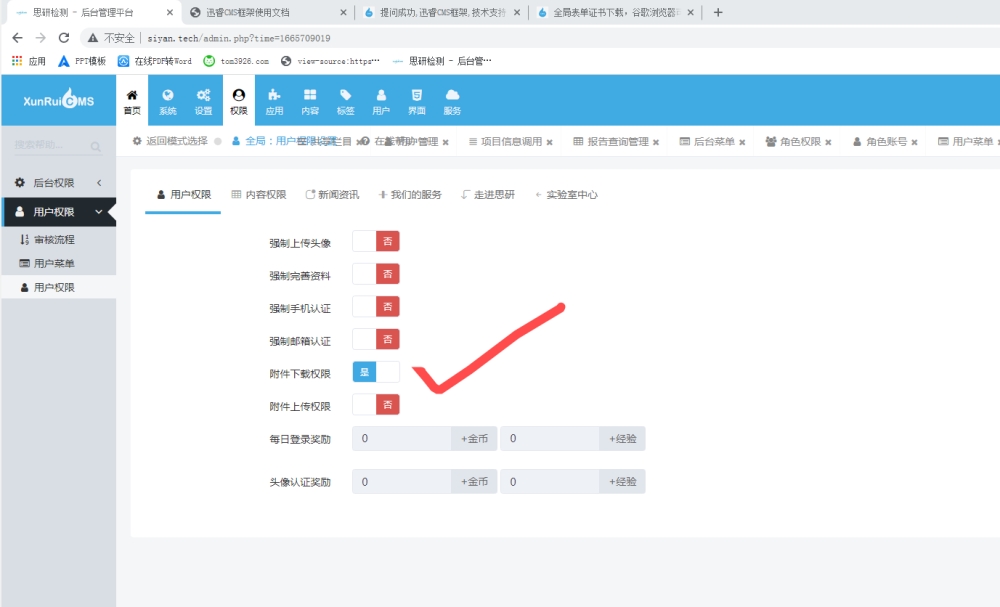
Task: Open the view-source bookmark
Action: 330,61
